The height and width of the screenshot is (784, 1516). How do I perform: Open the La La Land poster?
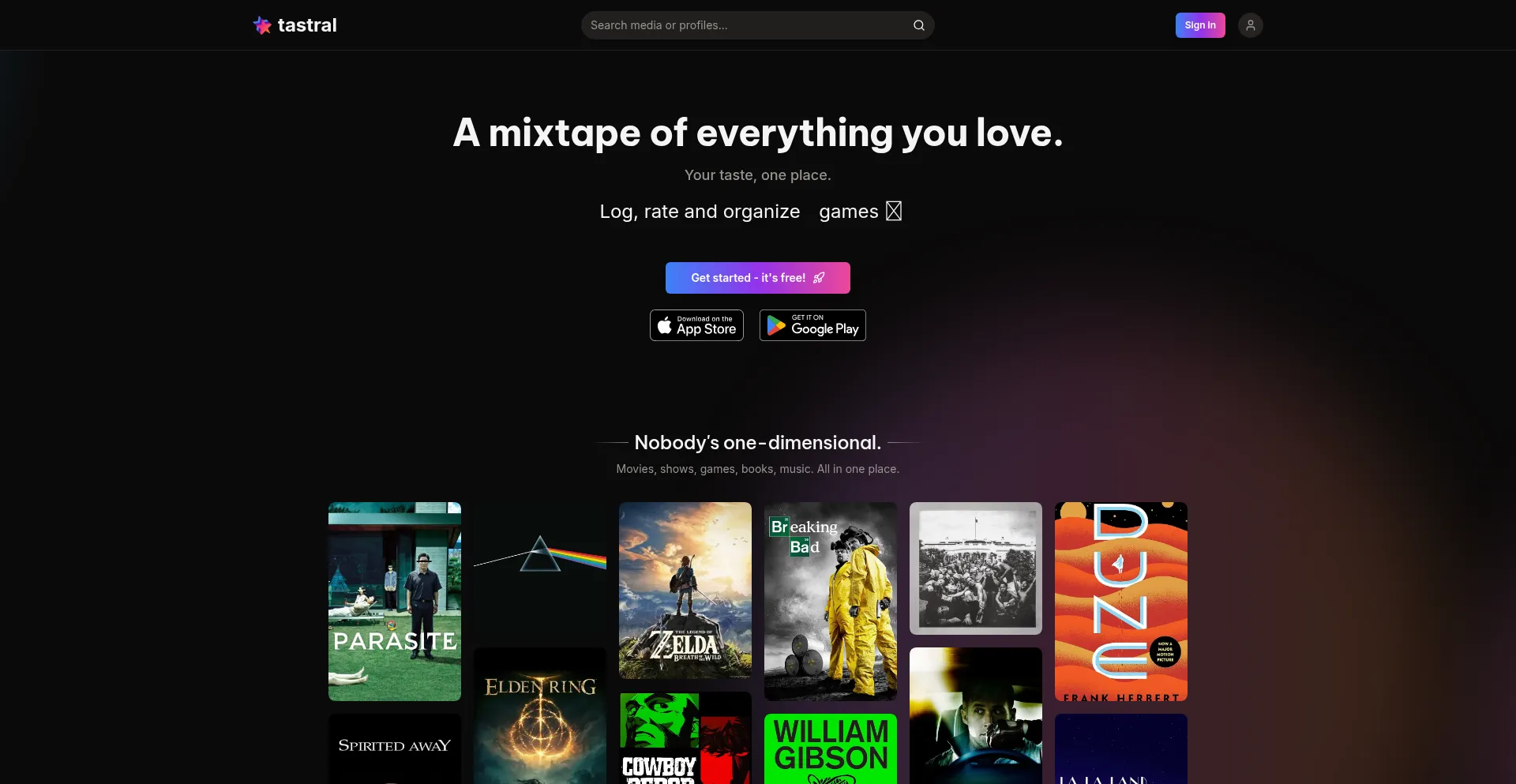tap(1121, 749)
